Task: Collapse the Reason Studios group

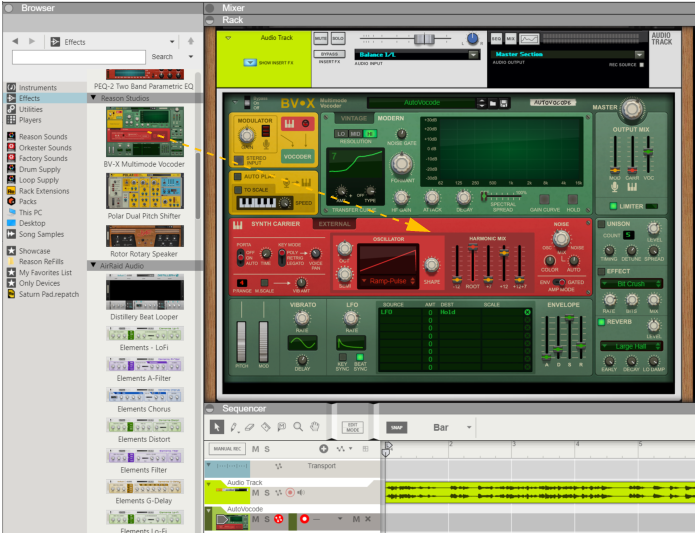Action: coord(93,97)
